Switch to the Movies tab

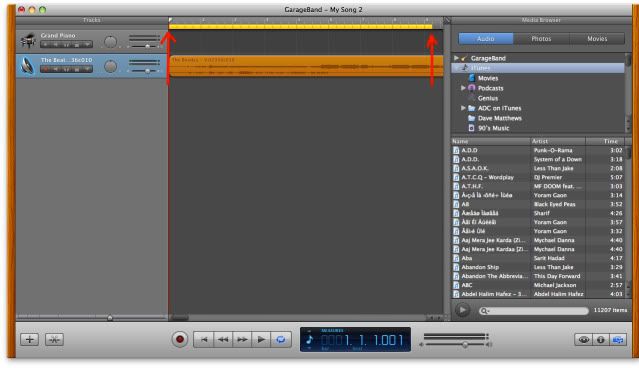click(597, 39)
